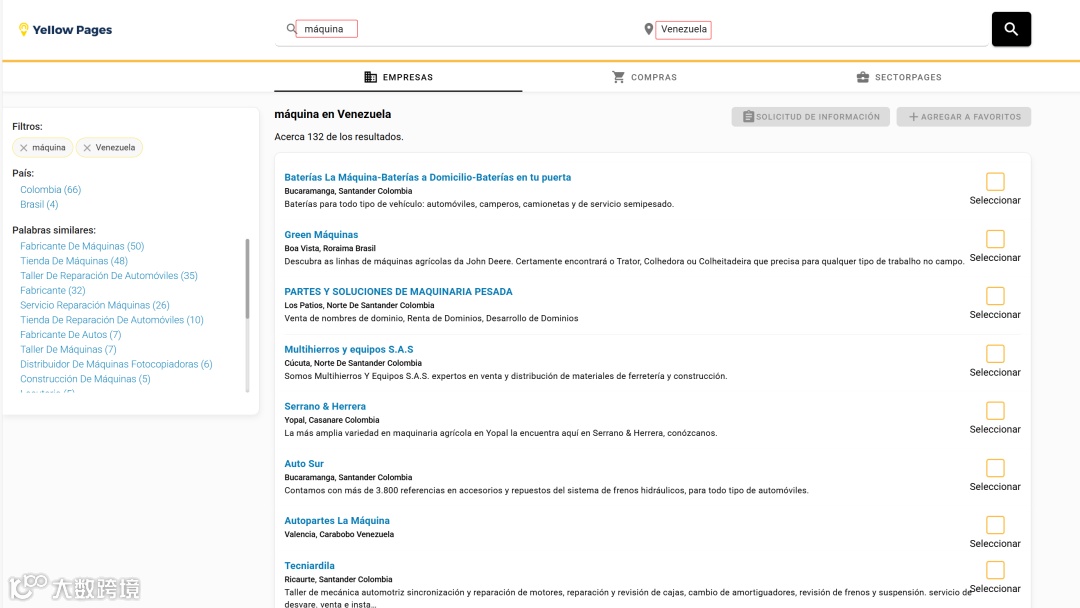1080x608 pixels.
Task: Switch to the EMPRESAS tab
Action: point(398,77)
